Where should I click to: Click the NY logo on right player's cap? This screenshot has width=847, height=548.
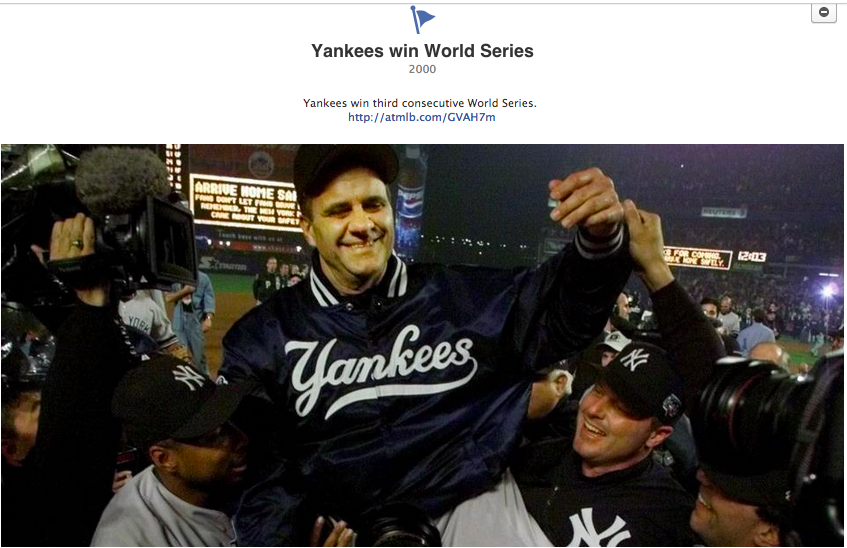coord(634,359)
